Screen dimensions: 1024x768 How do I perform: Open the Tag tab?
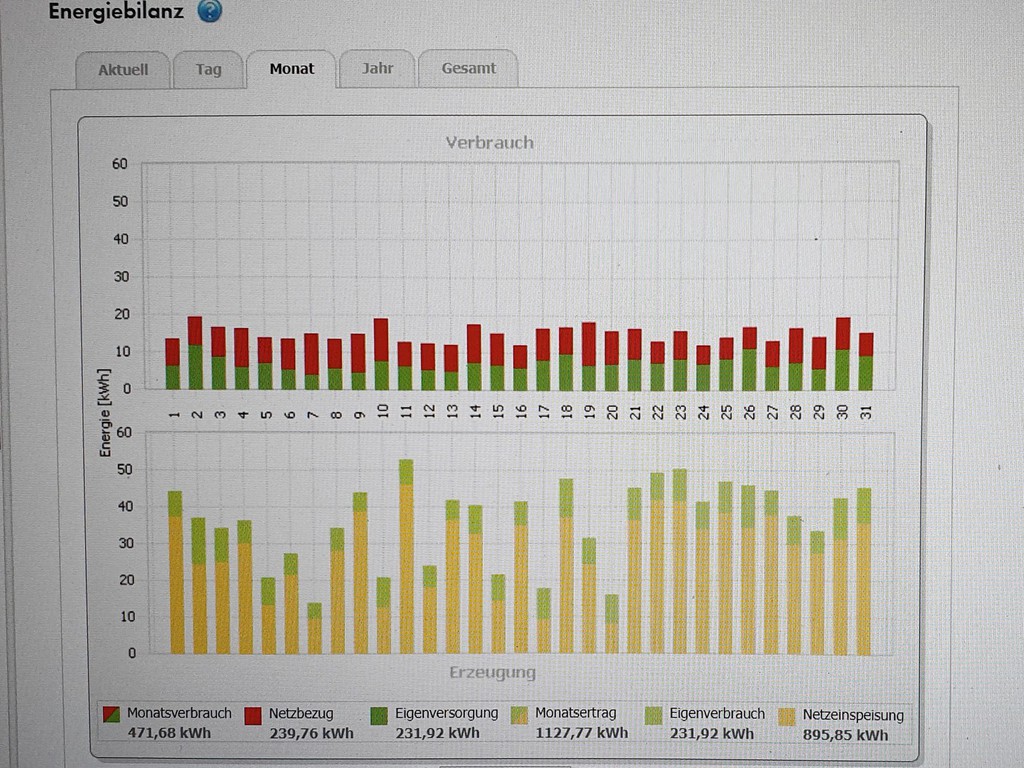[208, 70]
